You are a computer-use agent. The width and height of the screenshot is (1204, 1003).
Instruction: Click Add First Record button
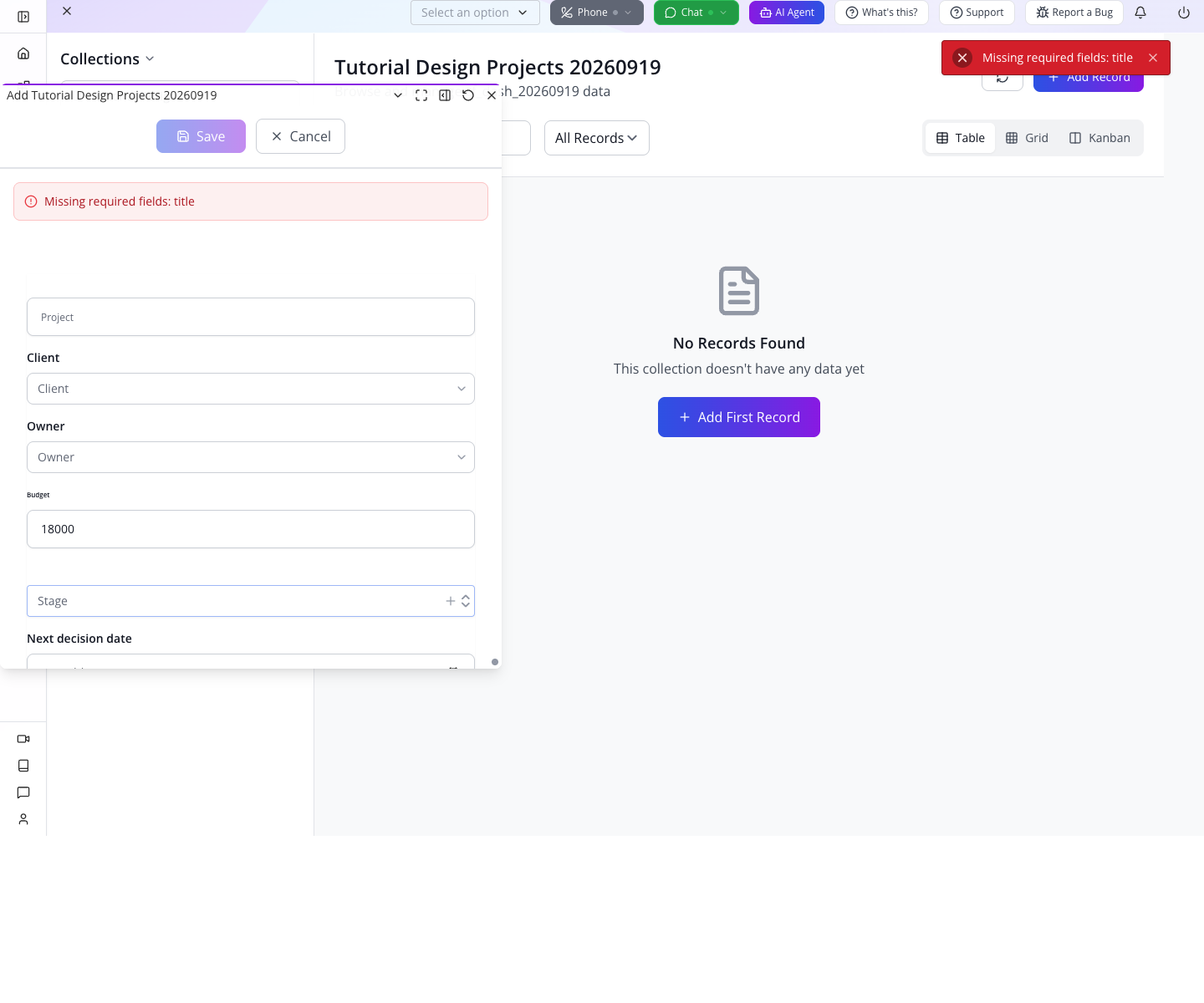pos(739,417)
